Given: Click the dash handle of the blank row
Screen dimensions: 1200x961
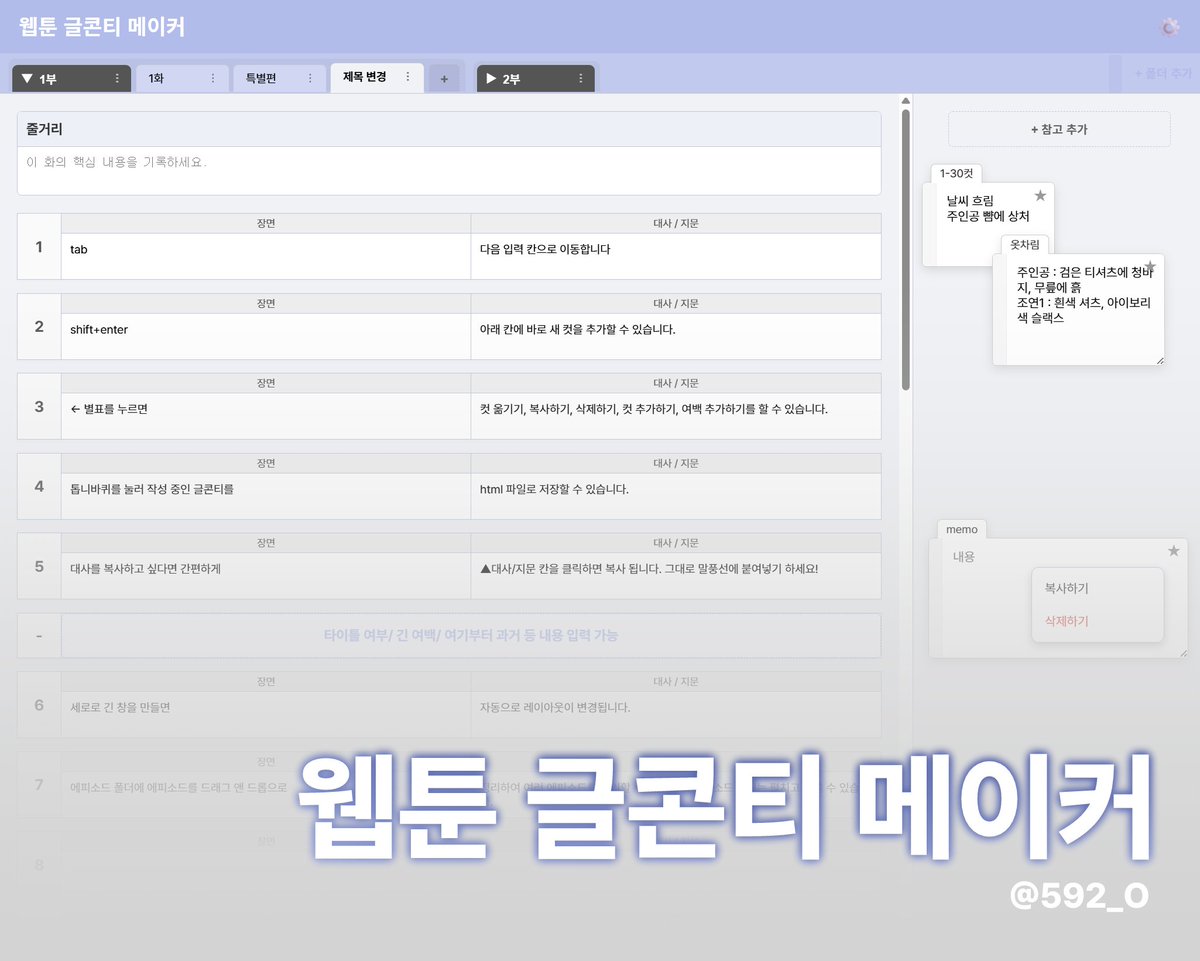Looking at the screenshot, I should pyautogui.click(x=39, y=635).
